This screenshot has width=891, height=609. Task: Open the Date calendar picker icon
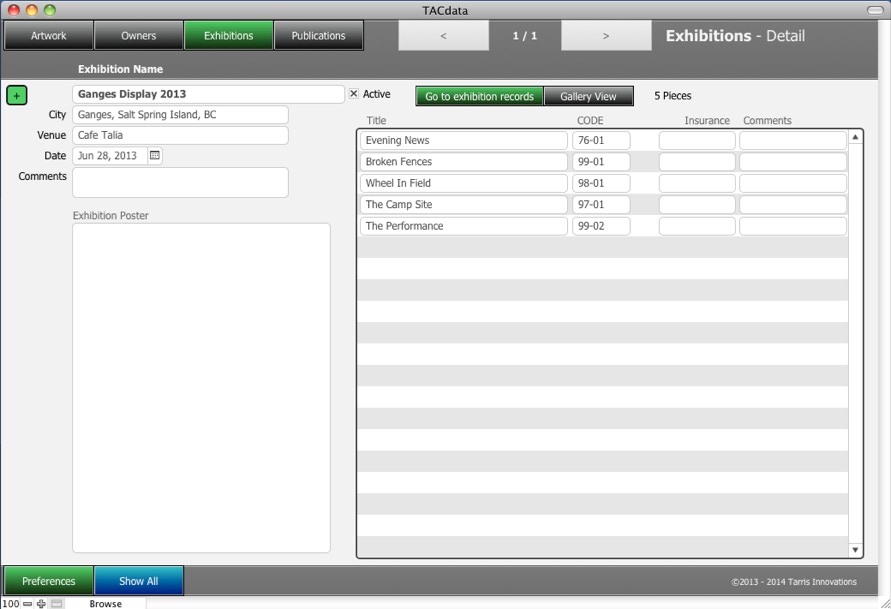[155, 156]
